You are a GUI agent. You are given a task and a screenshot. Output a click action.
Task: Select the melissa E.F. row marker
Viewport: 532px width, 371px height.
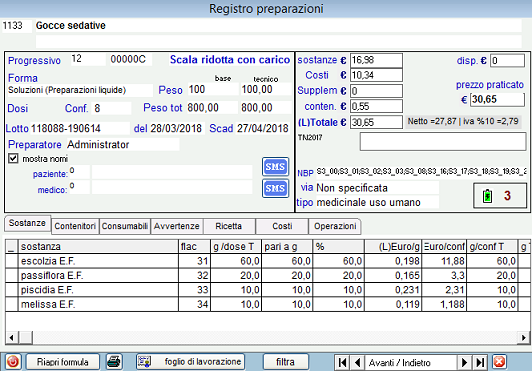point(12,304)
